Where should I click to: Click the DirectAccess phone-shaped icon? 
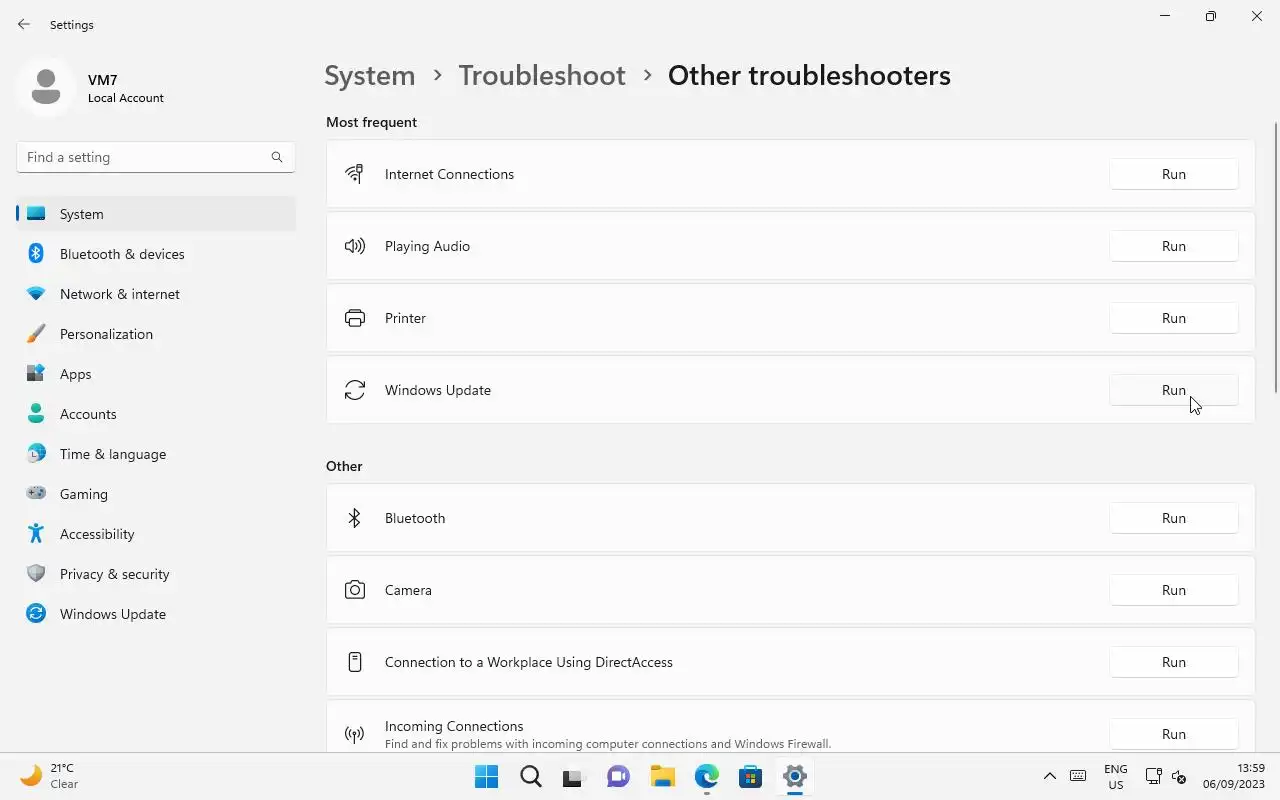click(x=354, y=662)
